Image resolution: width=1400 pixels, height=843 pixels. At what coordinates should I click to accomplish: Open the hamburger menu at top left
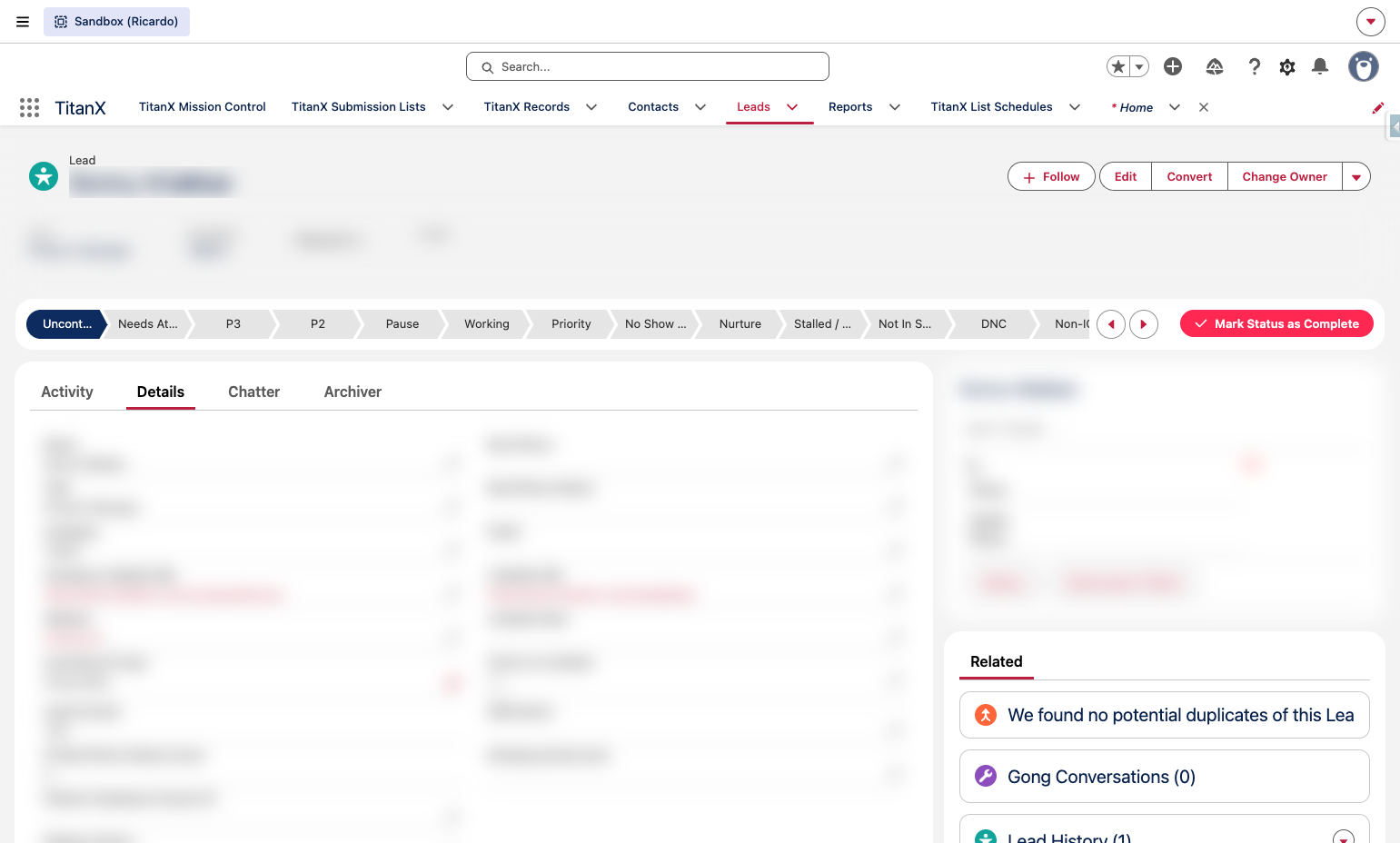coord(23,22)
